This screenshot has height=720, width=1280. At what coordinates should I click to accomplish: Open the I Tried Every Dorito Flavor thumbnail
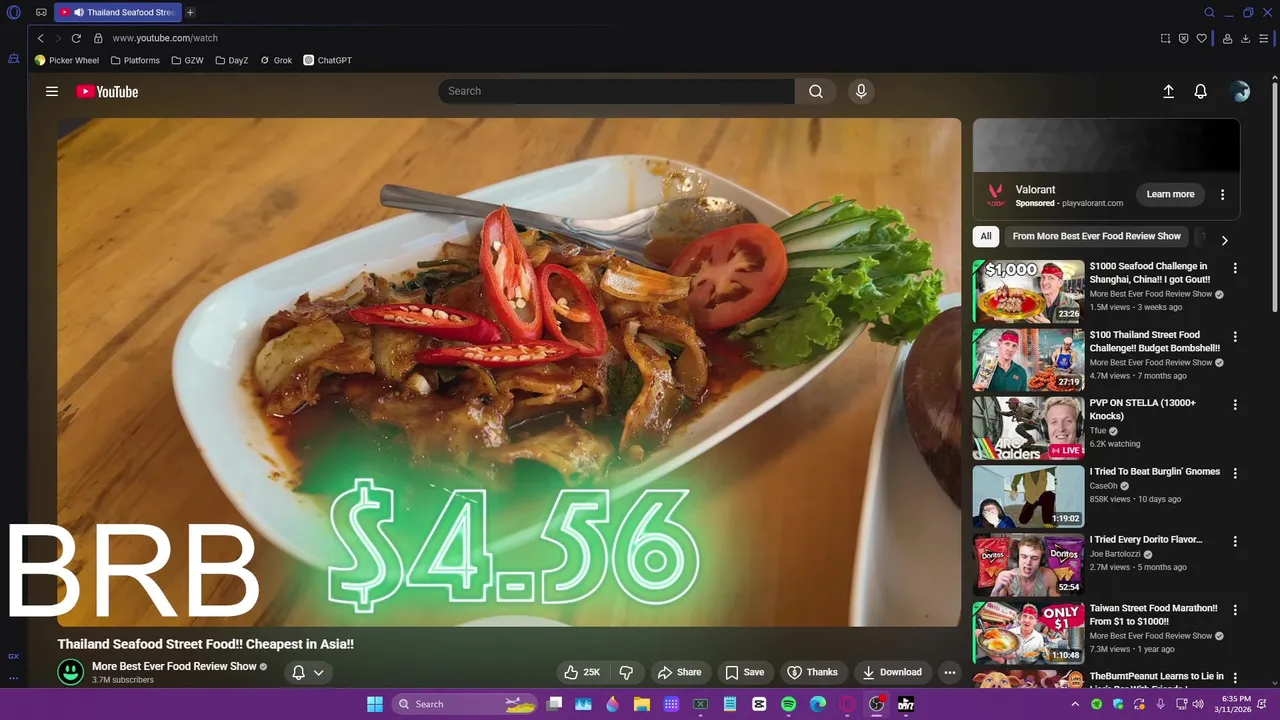pyautogui.click(x=1028, y=564)
